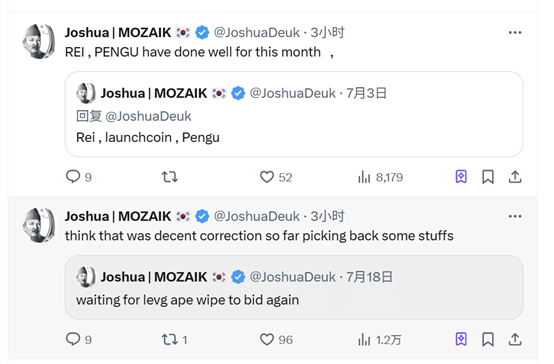Open Joshua's profile picture on first tweet
The height and width of the screenshot is (364, 554).
point(39,41)
